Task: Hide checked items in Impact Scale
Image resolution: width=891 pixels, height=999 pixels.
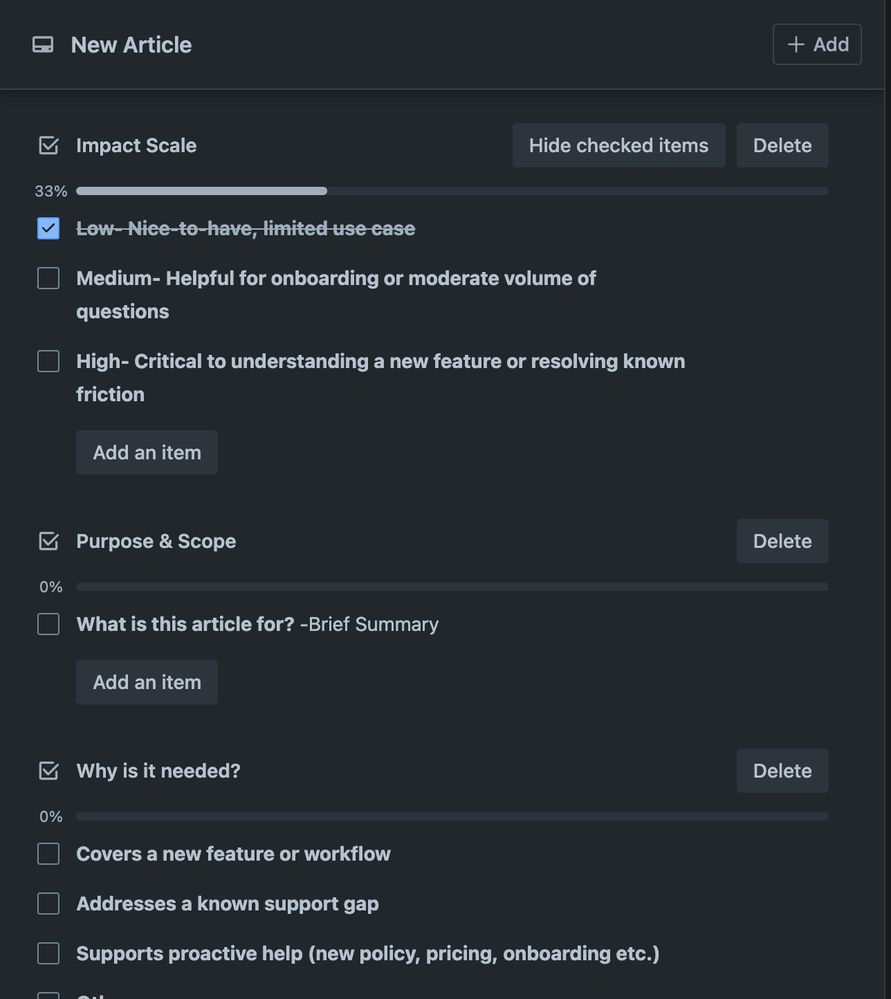Action: coord(619,145)
